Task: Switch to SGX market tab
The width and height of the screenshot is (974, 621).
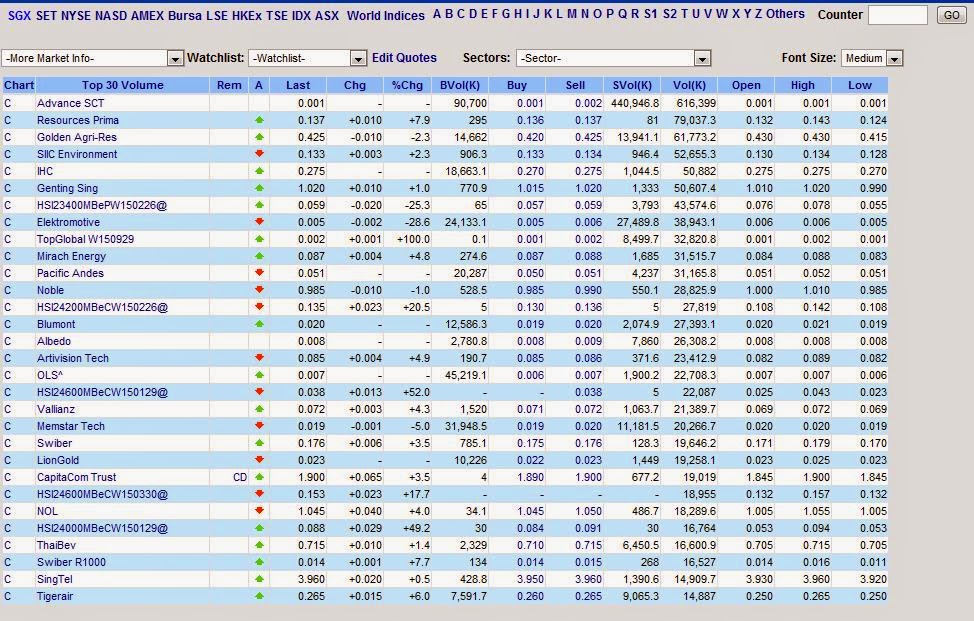Action: (19, 16)
